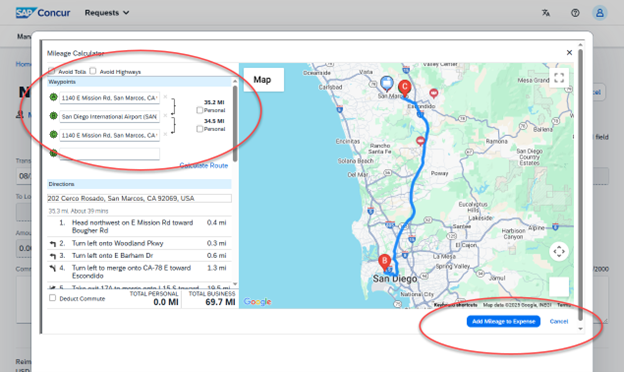Click the Cancel link

coord(559,321)
